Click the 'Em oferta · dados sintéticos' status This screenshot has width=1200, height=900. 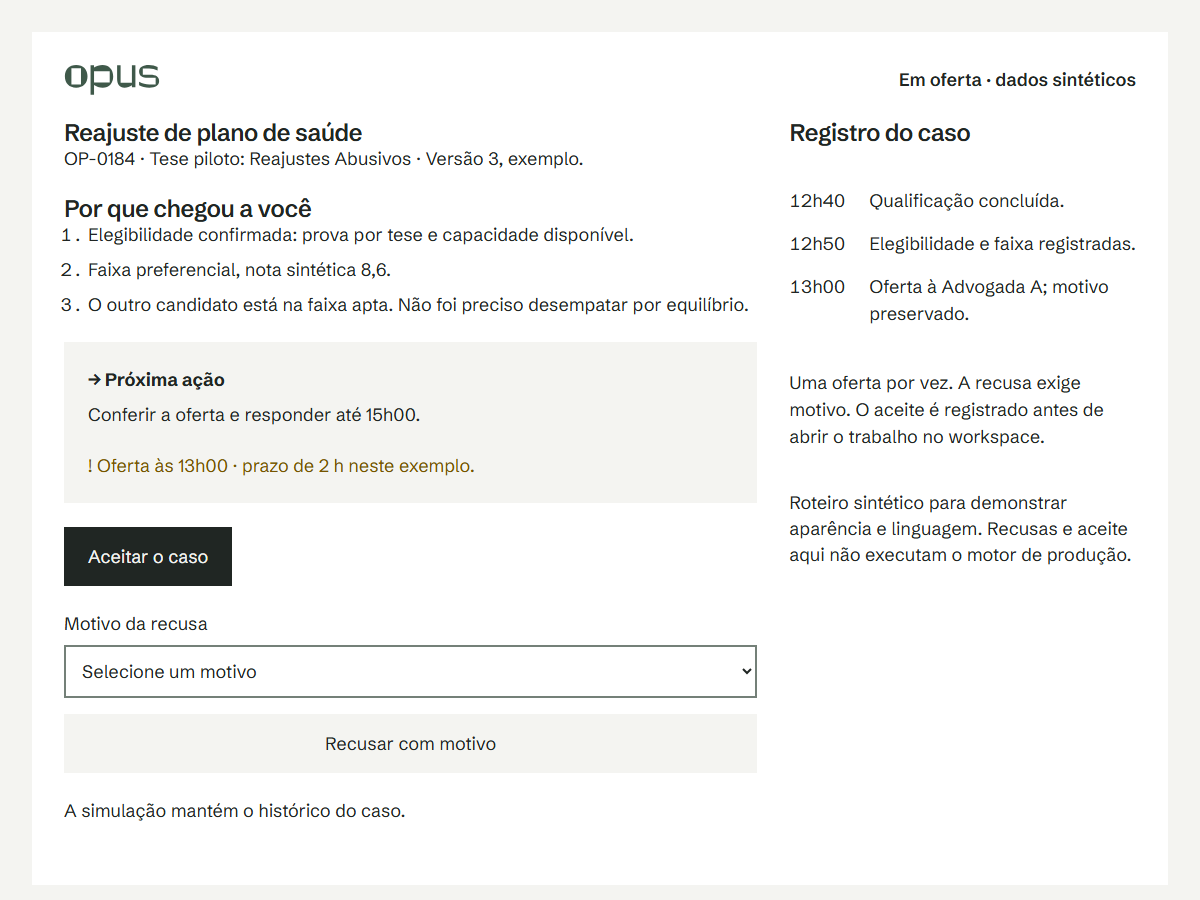[x=1017, y=80]
